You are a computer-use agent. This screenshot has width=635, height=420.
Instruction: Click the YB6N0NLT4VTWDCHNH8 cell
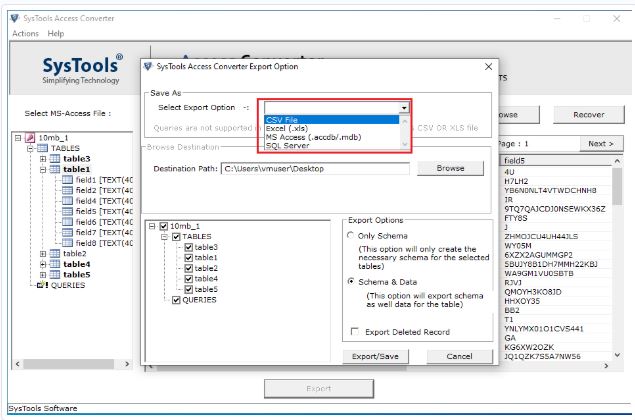pos(557,190)
